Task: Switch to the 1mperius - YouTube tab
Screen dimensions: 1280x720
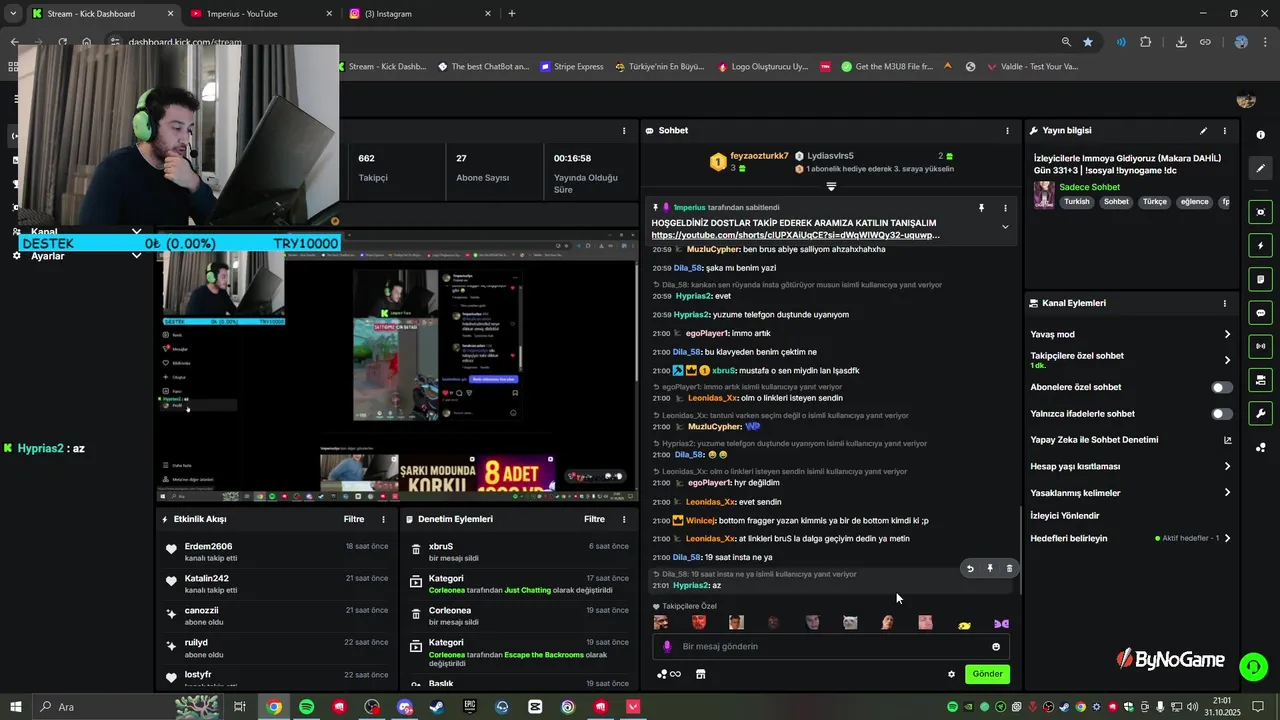Action: tap(260, 13)
